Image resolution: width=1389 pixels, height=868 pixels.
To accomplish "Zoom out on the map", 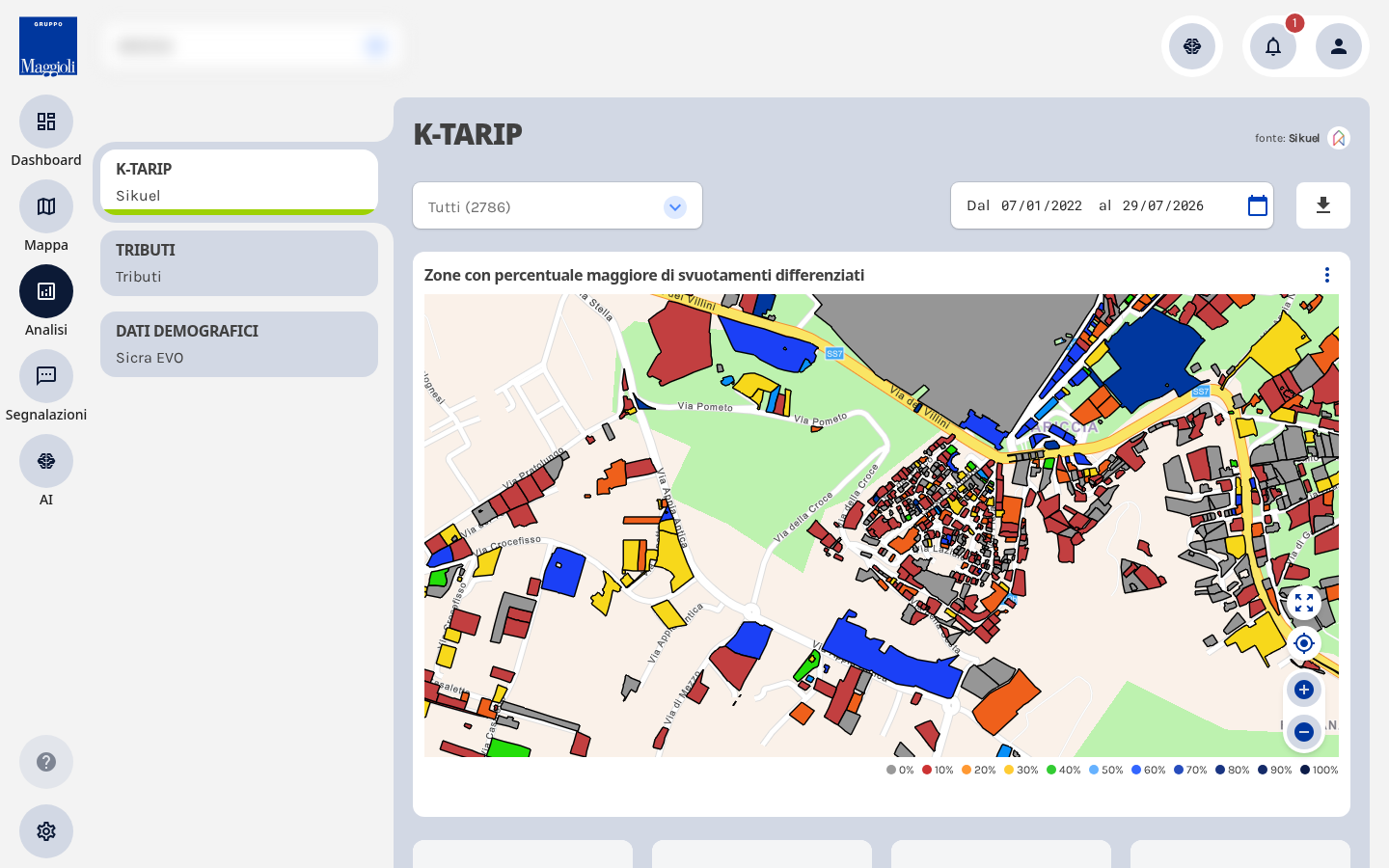I will pyautogui.click(x=1304, y=732).
